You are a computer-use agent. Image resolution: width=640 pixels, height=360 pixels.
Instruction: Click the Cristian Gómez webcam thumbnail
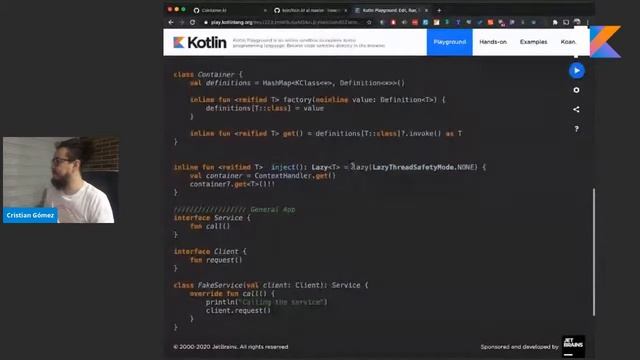pos(60,180)
